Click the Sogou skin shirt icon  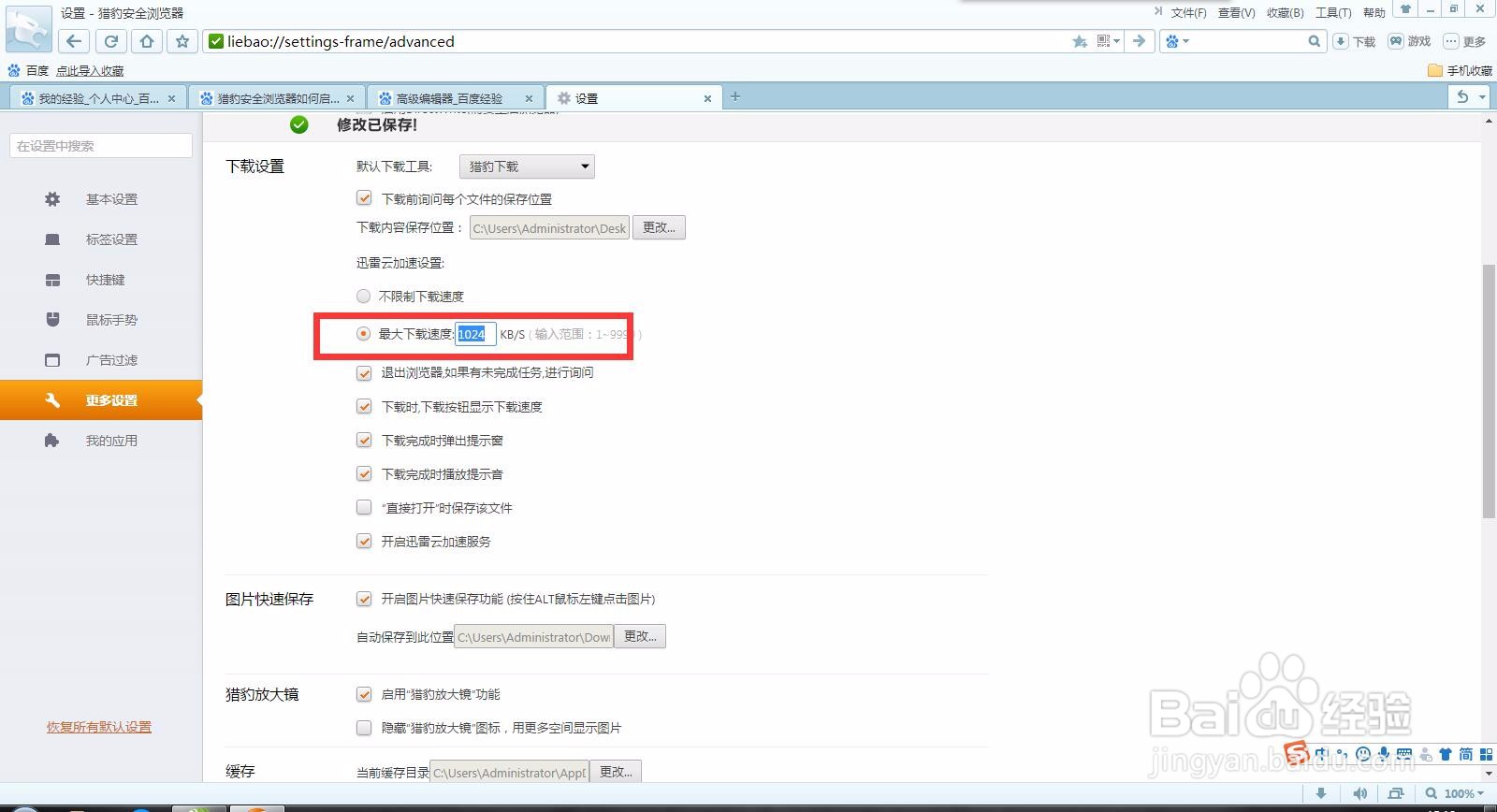pos(1446,754)
